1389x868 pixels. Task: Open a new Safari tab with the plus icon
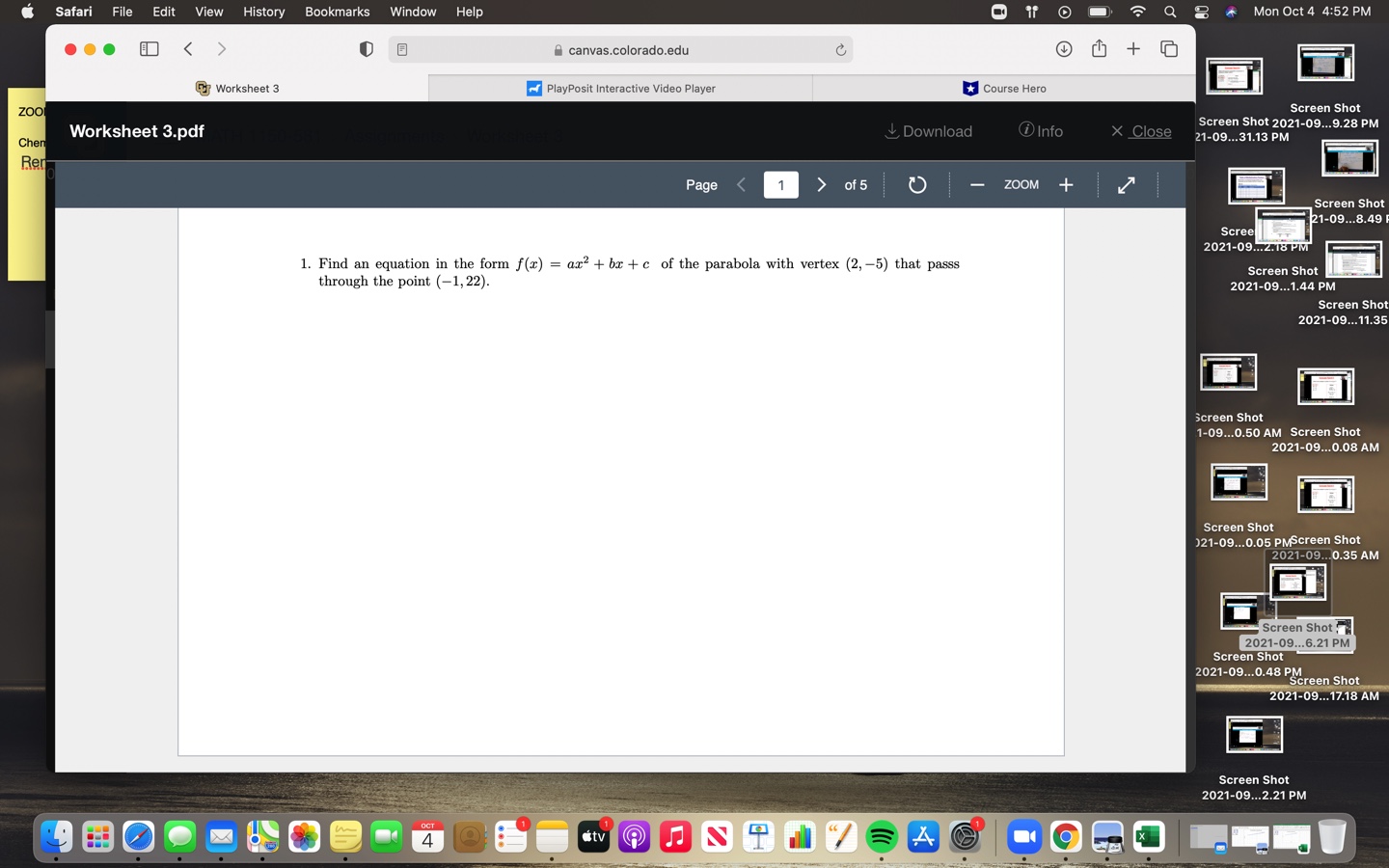[1133, 49]
